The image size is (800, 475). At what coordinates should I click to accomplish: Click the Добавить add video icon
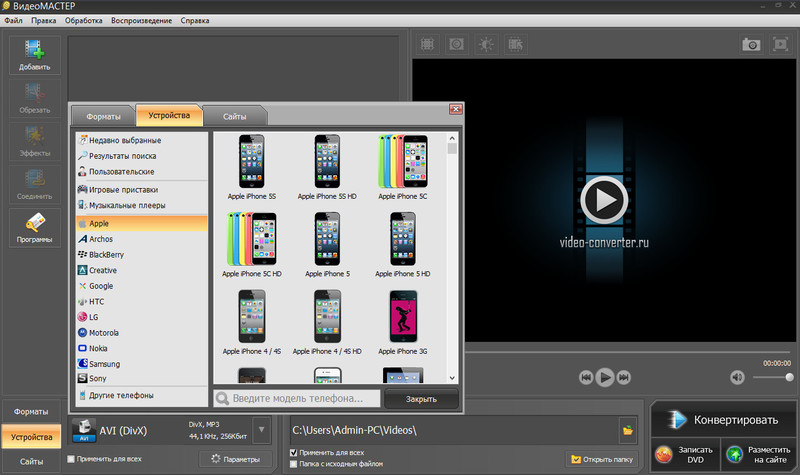click(x=34, y=55)
